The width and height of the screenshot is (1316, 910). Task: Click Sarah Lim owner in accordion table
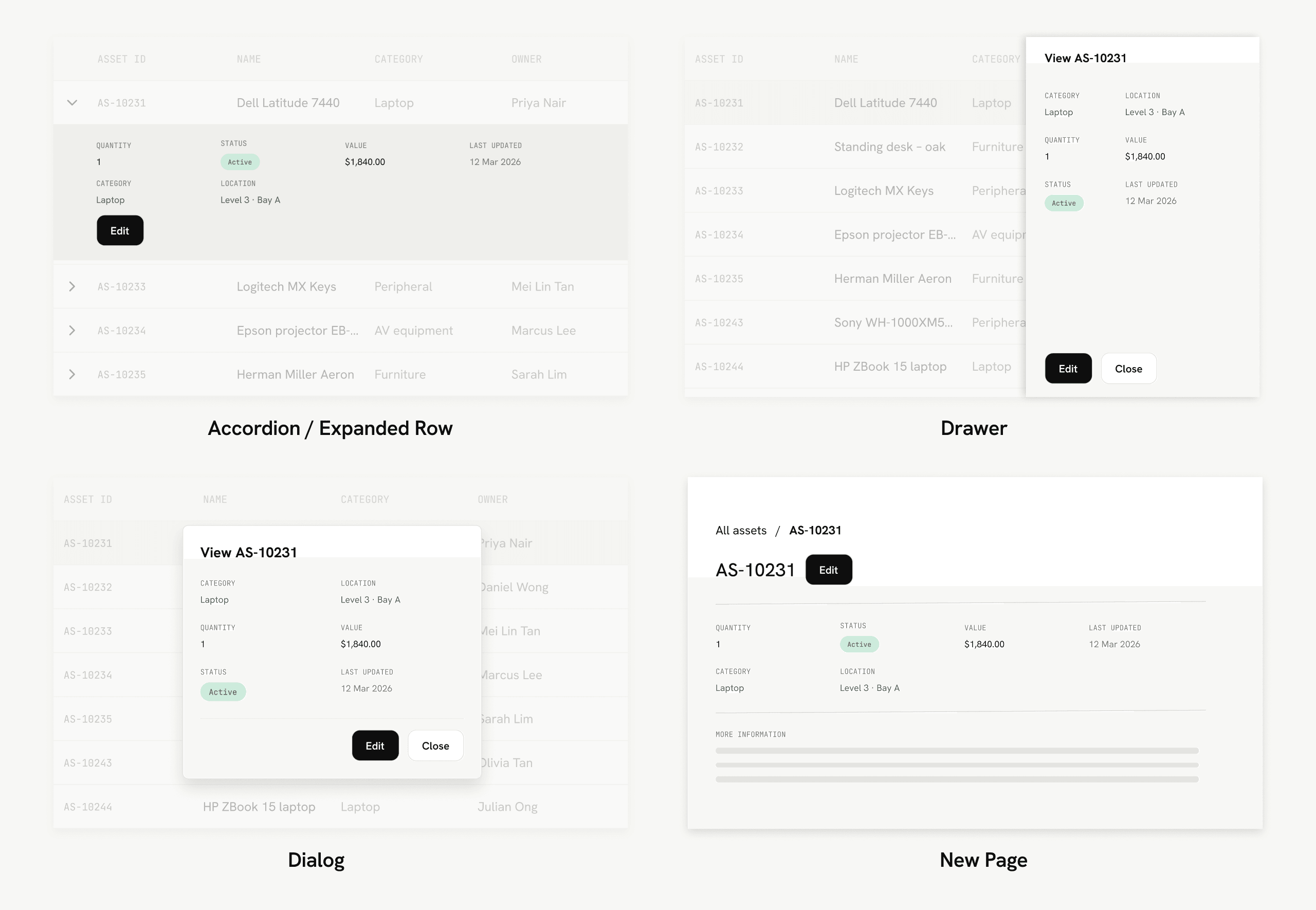pos(539,375)
